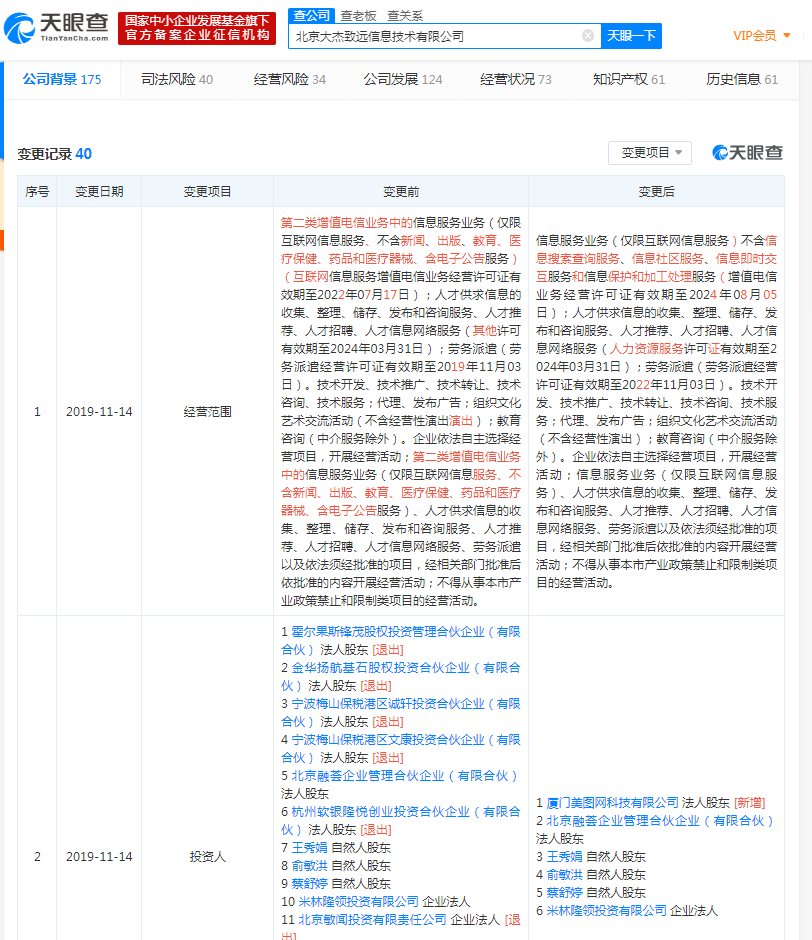812x940 pixels.
Task: Open 宁波梅山保税港区文康投资合伙企业 link
Action: 401,748
